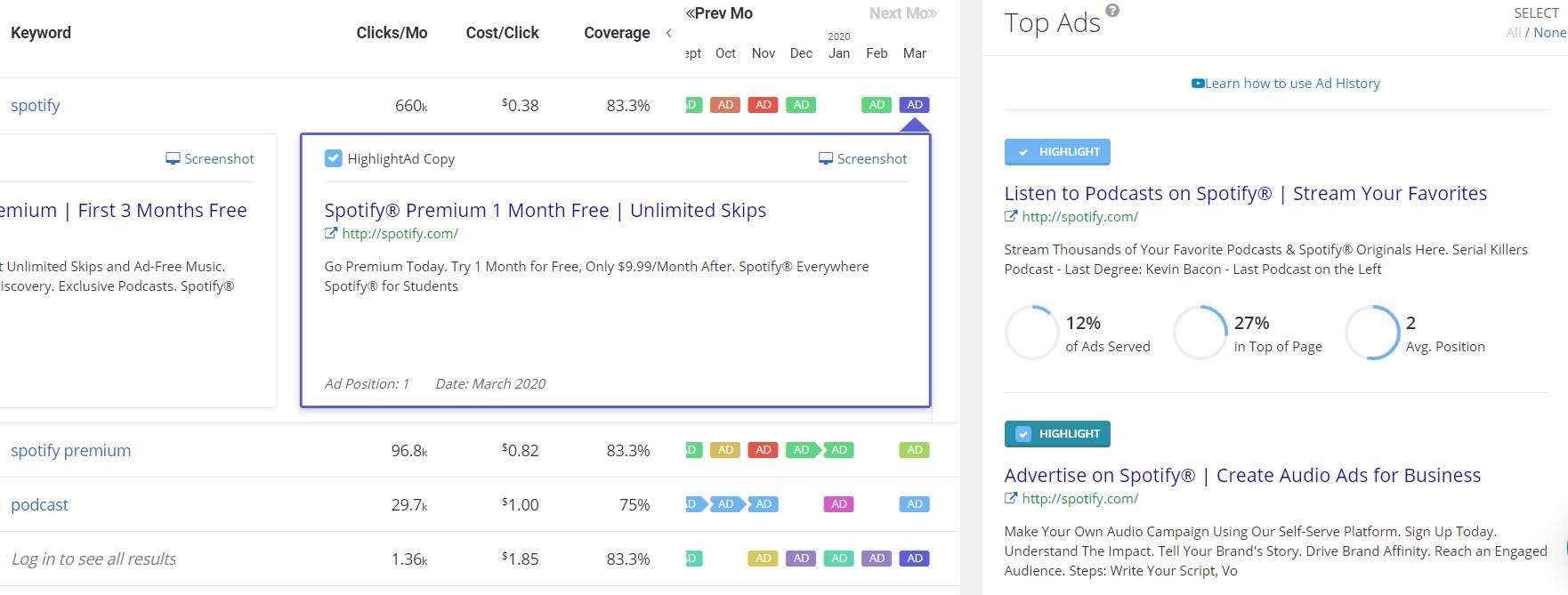Viewport: 1568px width, 595px height.
Task: Open the Mar AD badge for spotify premium
Action: pos(915,450)
